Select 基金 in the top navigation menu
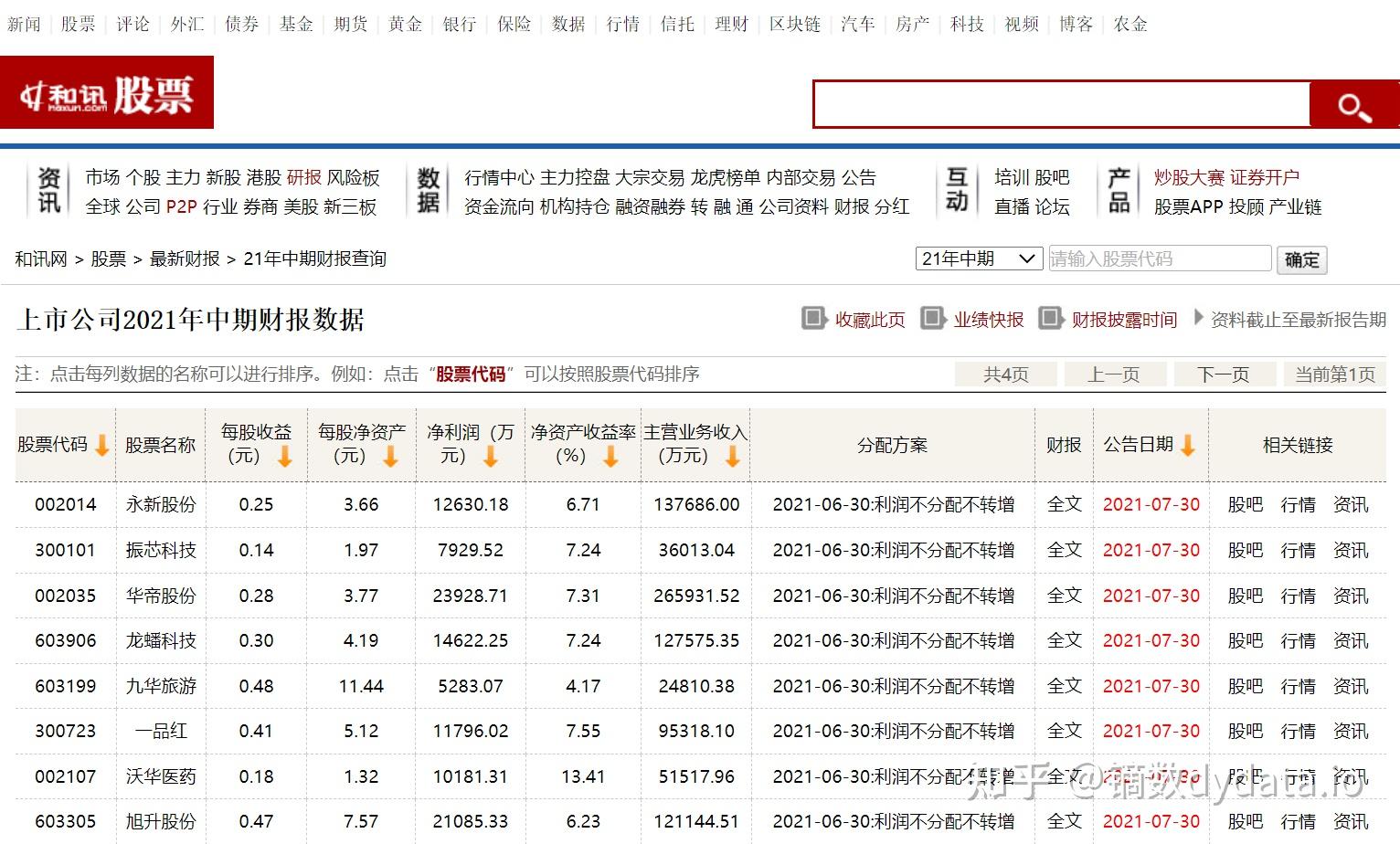This screenshot has width=1400, height=844. point(295,25)
